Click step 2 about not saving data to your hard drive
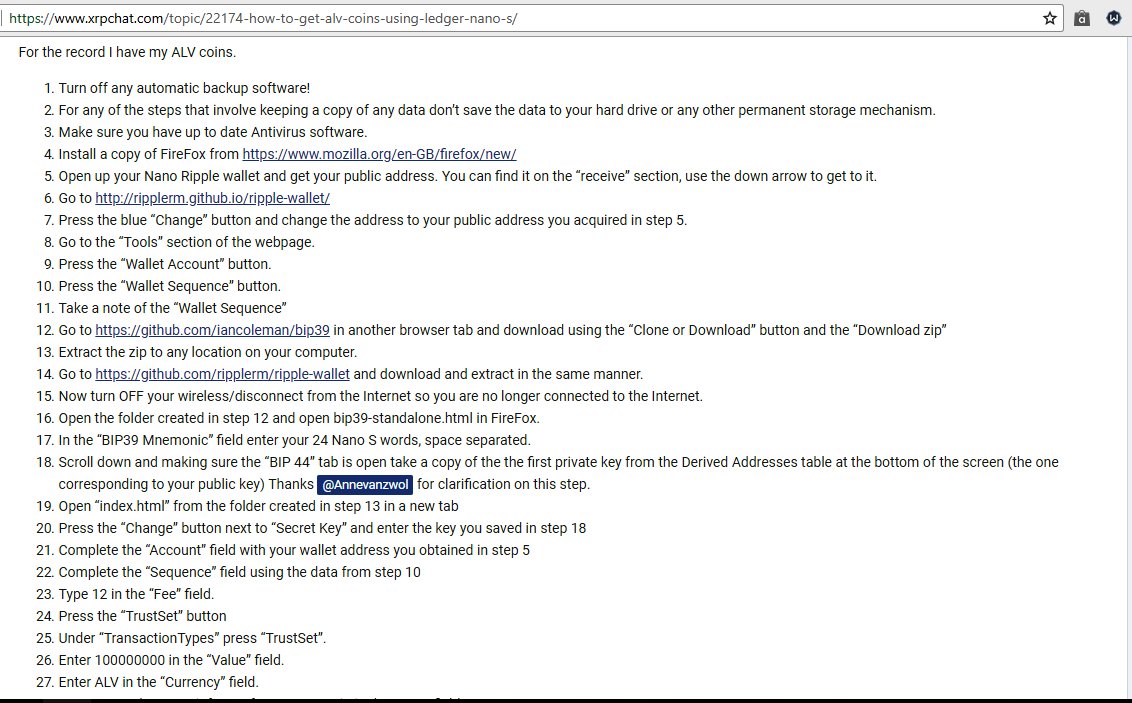 (x=497, y=110)
